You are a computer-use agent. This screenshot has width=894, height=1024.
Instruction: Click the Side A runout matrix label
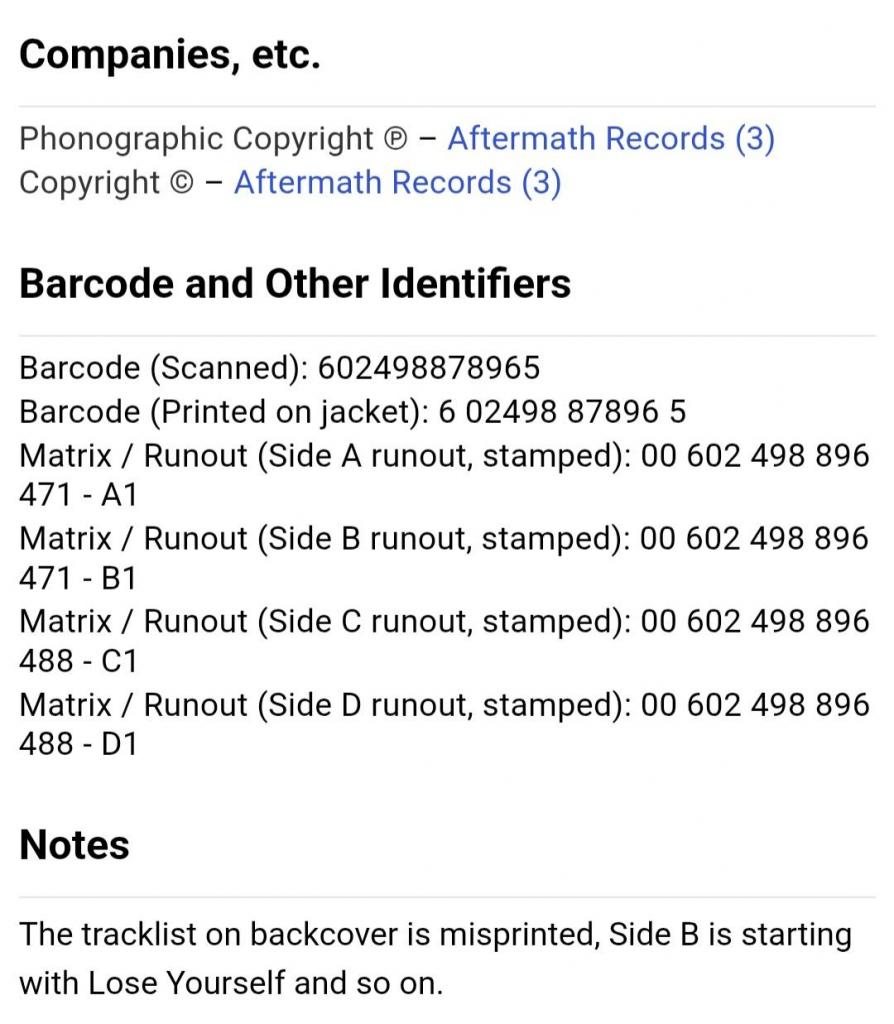tap(324, 456)
